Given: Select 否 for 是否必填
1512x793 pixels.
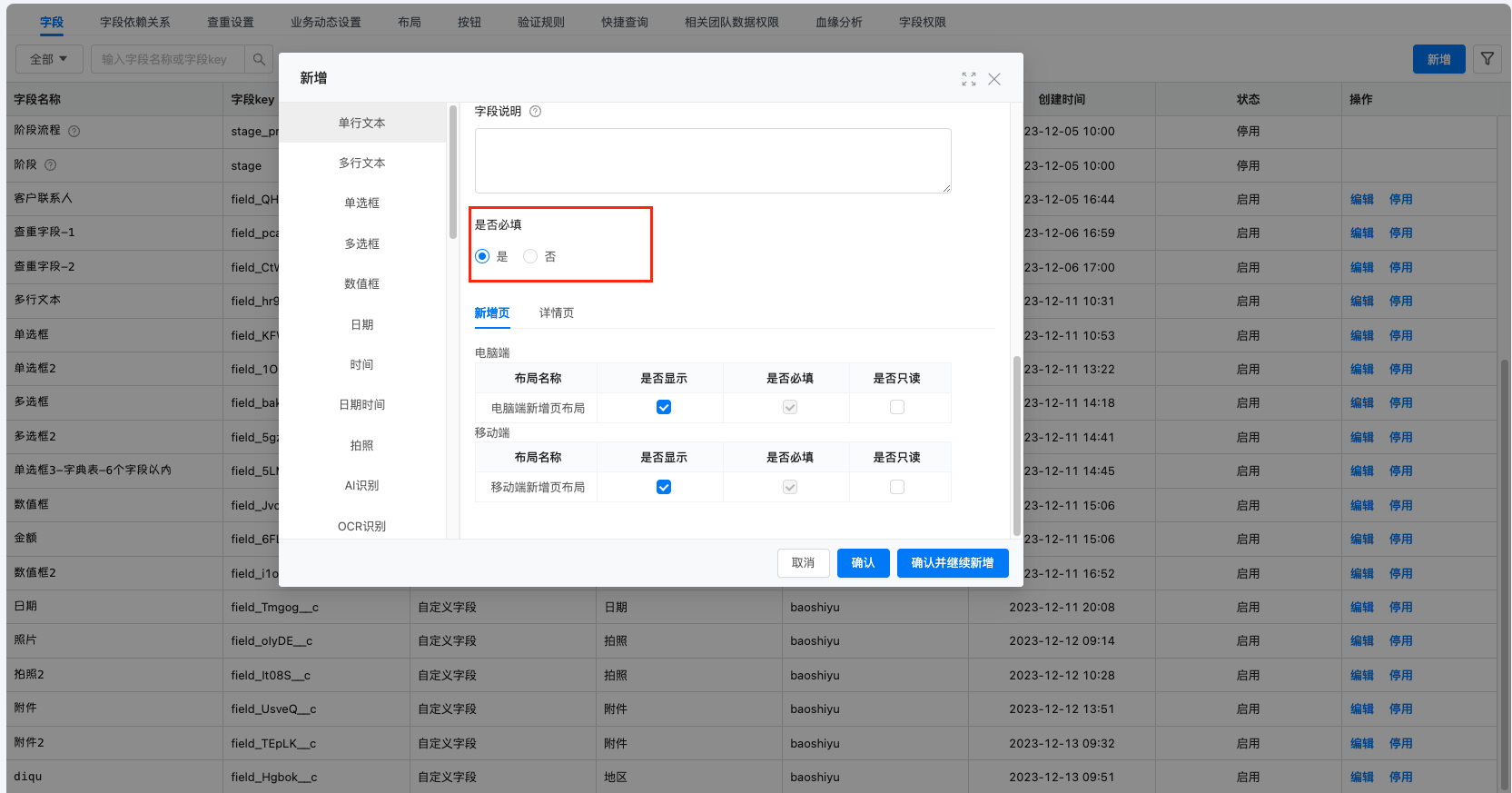Looking at the screenshot, I should (x=530, y=256).
